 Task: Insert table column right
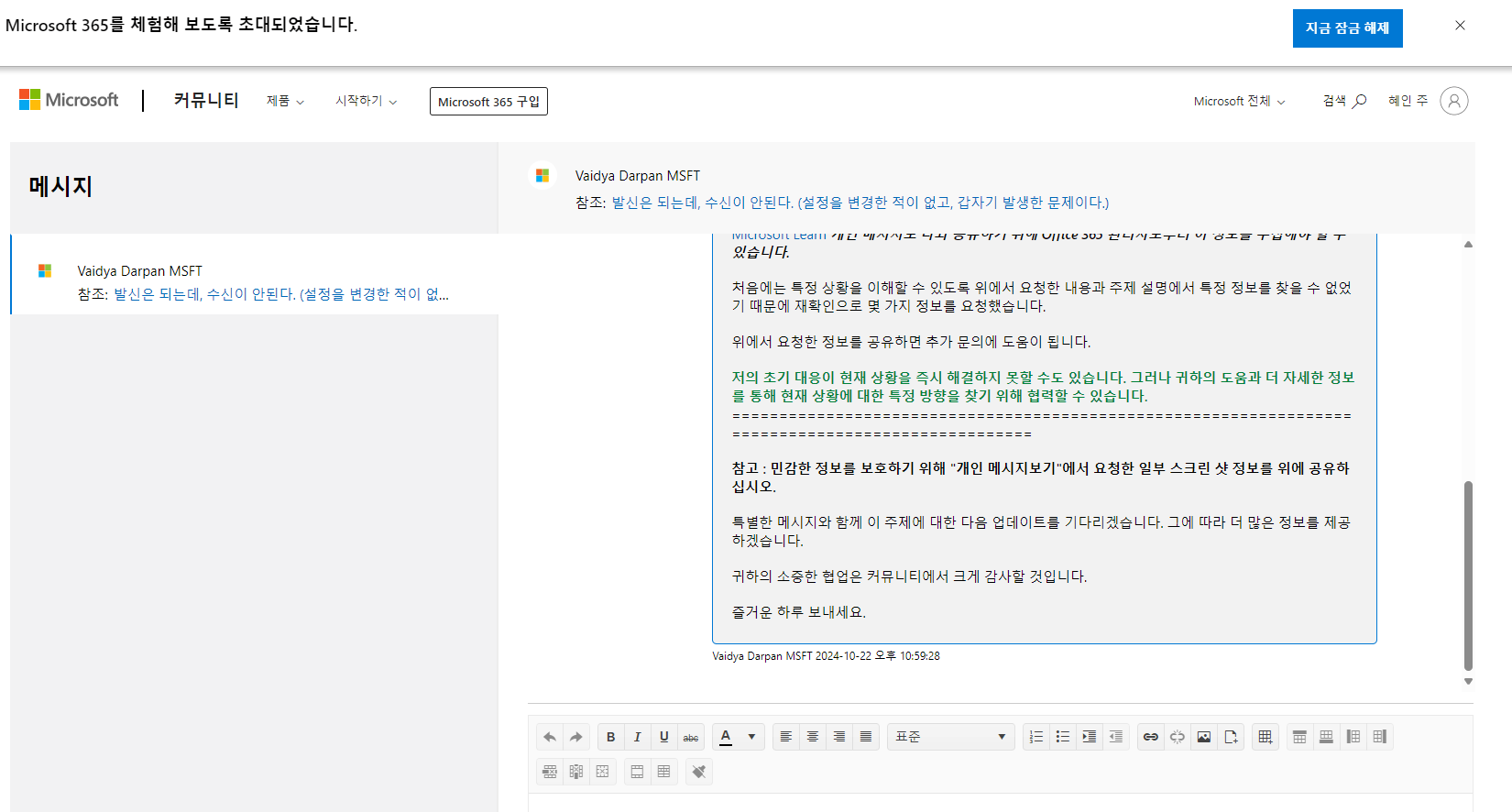(x=1380, y=737)
